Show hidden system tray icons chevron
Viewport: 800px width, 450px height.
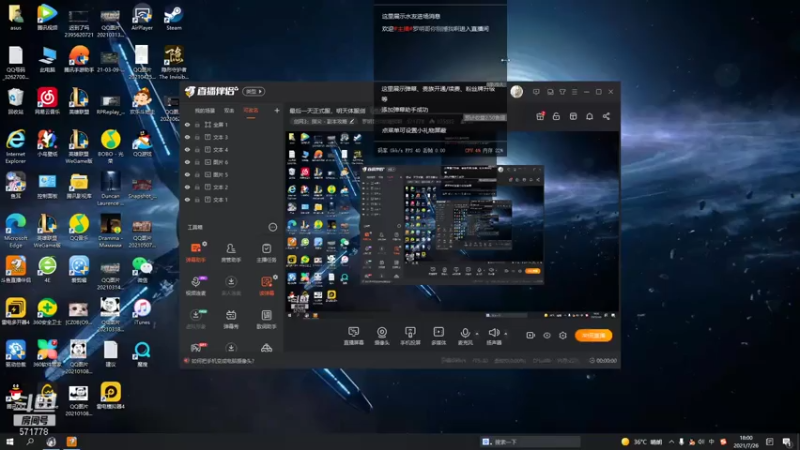click(671, 442)
